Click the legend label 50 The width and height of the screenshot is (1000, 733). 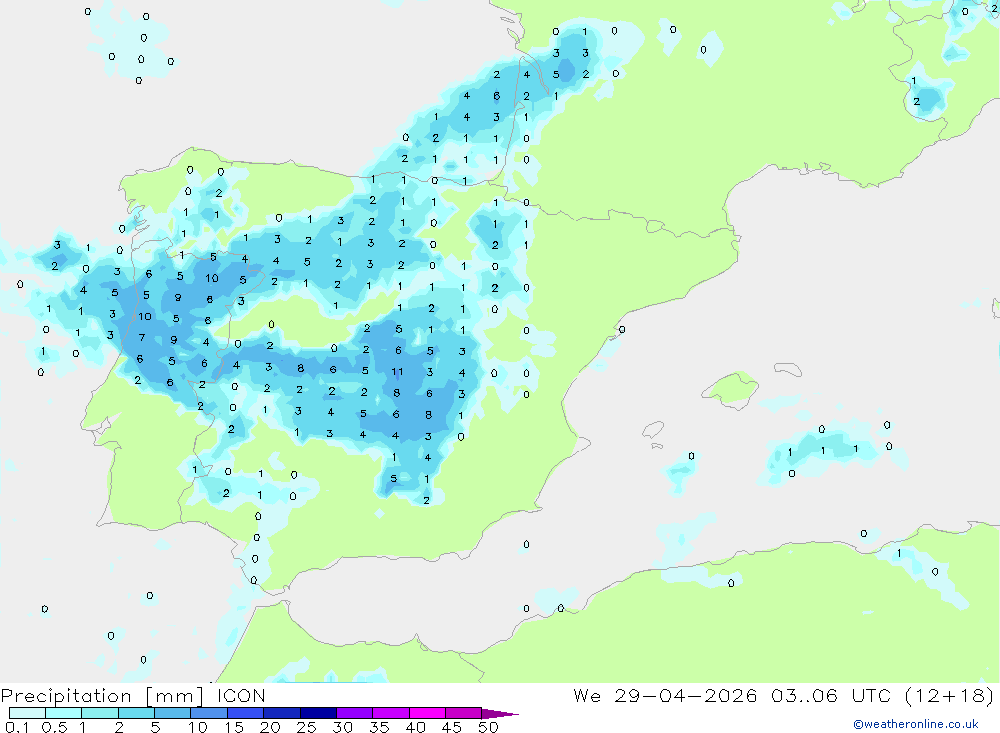pos(488,727)
